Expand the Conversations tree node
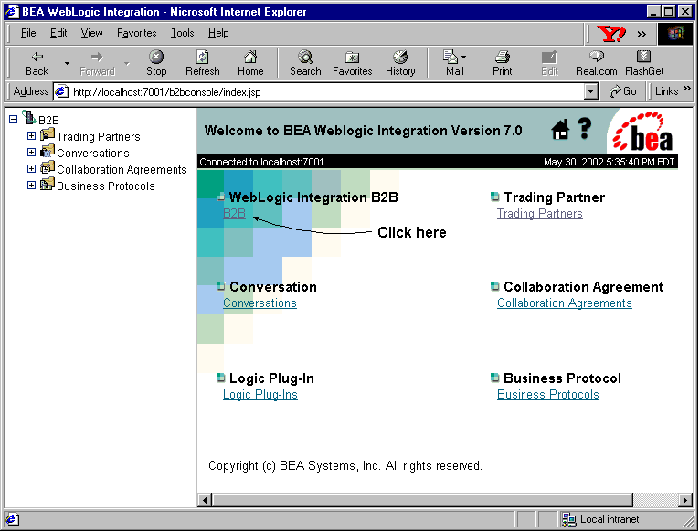The width and height of the screenshot is (700, 532). 31,152
